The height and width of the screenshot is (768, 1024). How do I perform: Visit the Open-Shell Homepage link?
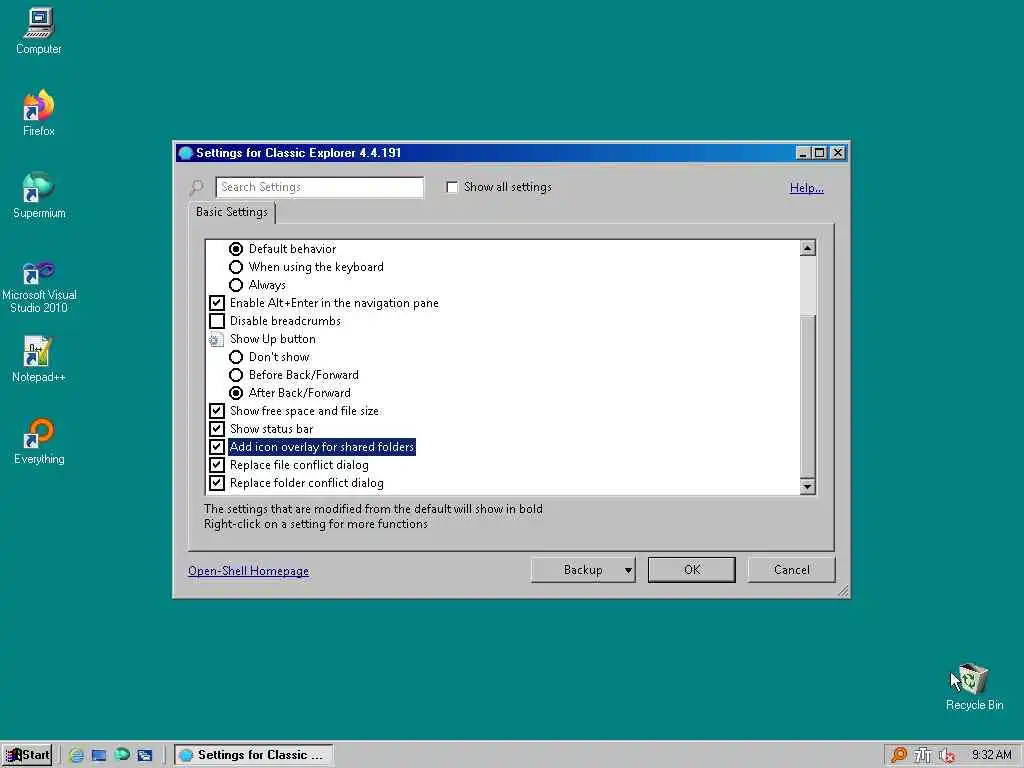point(248,571)
